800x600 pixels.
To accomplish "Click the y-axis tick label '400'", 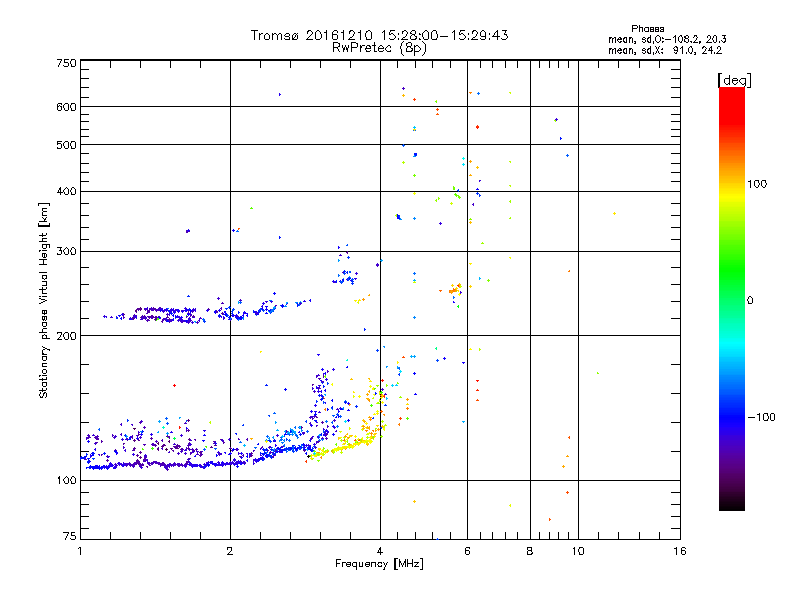I will pyautogui.click(x=66, y=191).
